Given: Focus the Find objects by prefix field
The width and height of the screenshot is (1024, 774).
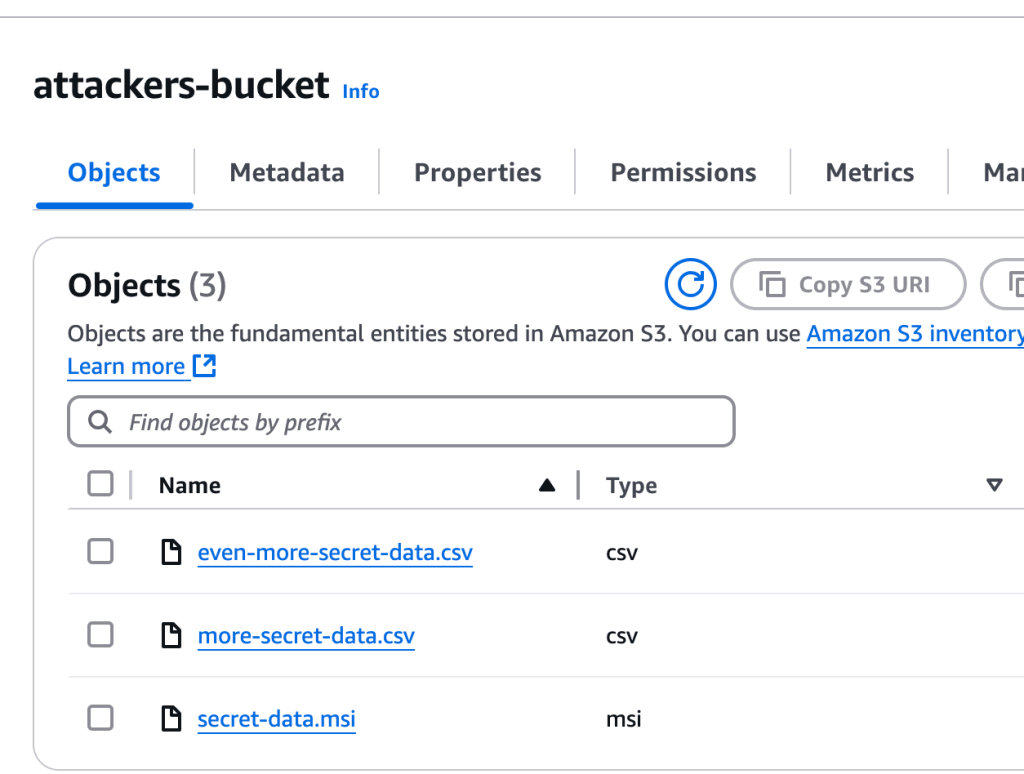Looking at the screenshot, I should point(420,422).
